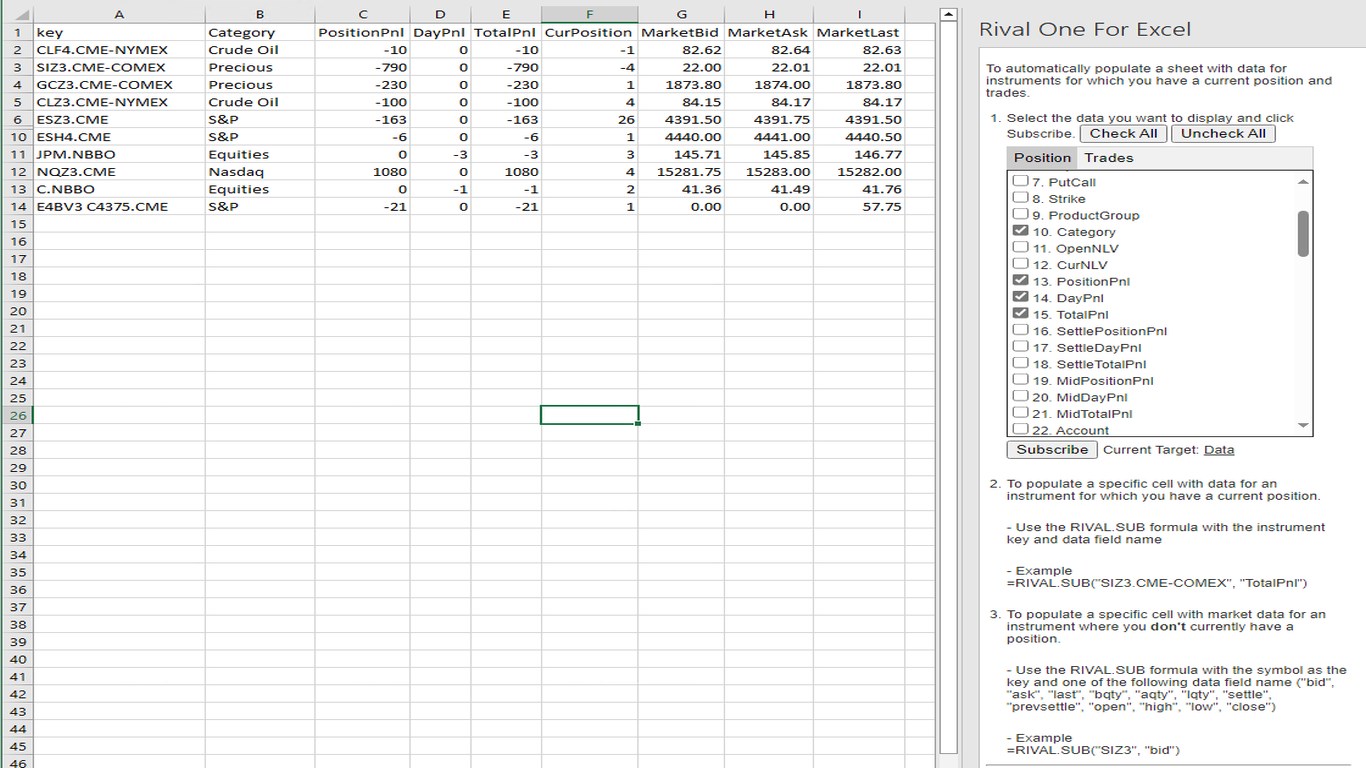This screenshot has width=1366, height=768.
Task: Select the E4BV3 C4375.CME cell
Action: point(119,207)
